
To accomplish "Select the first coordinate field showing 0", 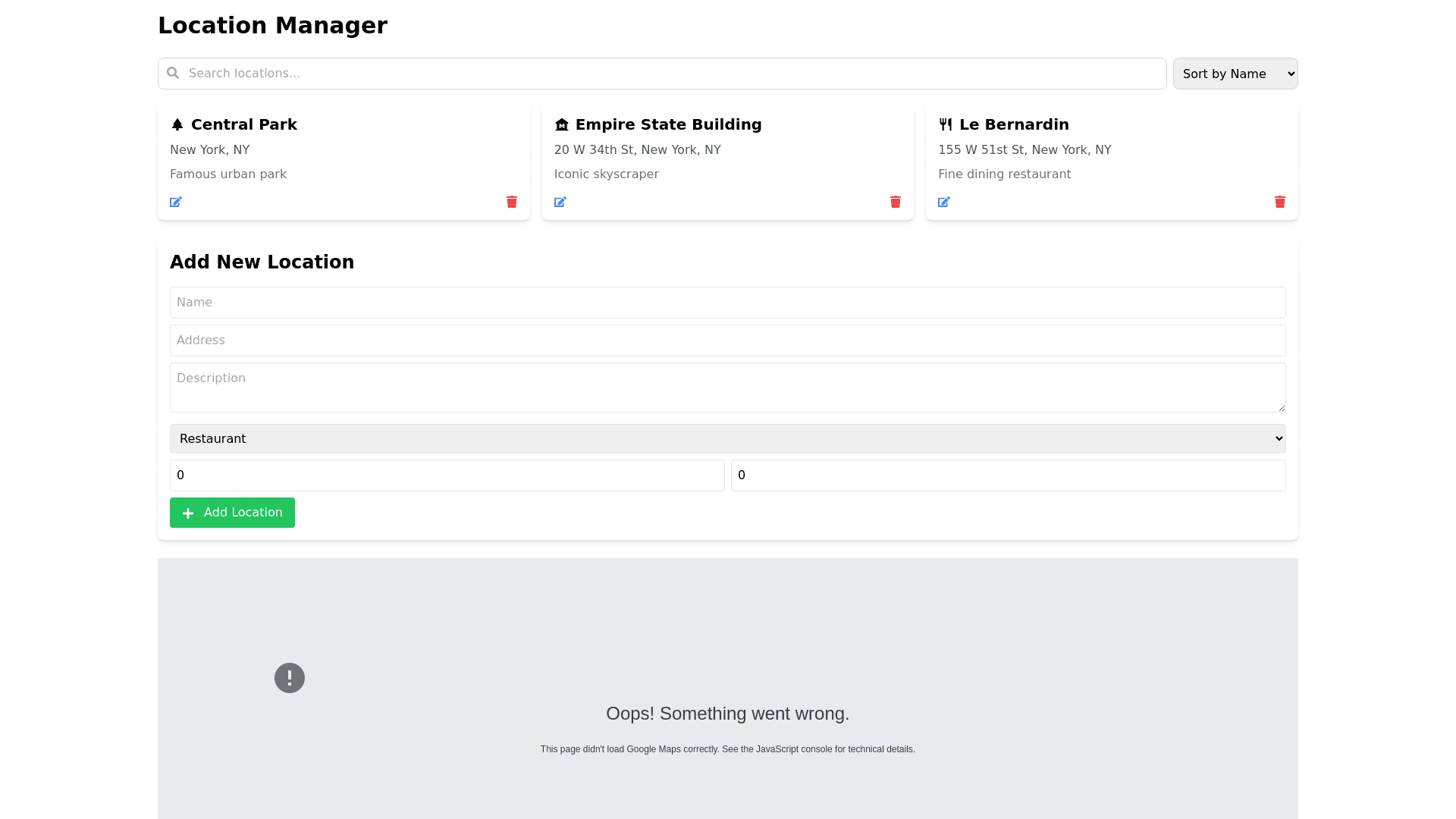I will 447,475.
